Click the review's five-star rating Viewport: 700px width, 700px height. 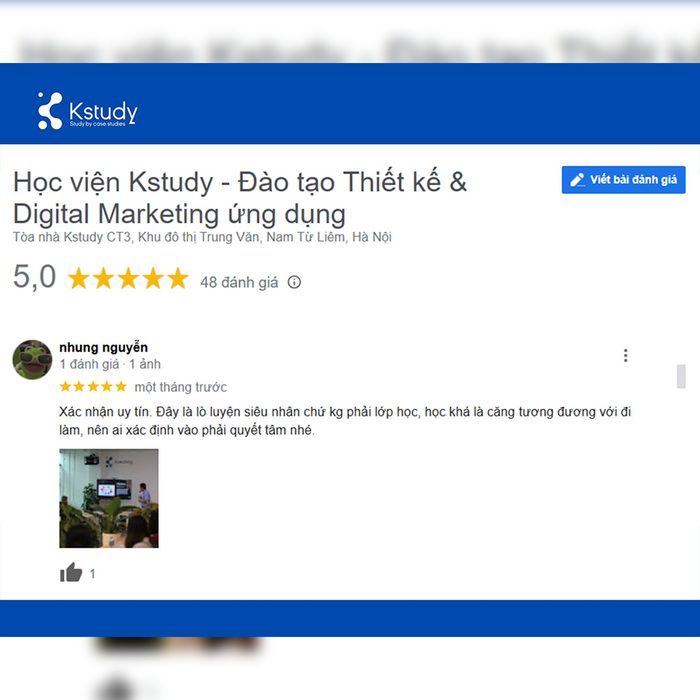(93, 386)
